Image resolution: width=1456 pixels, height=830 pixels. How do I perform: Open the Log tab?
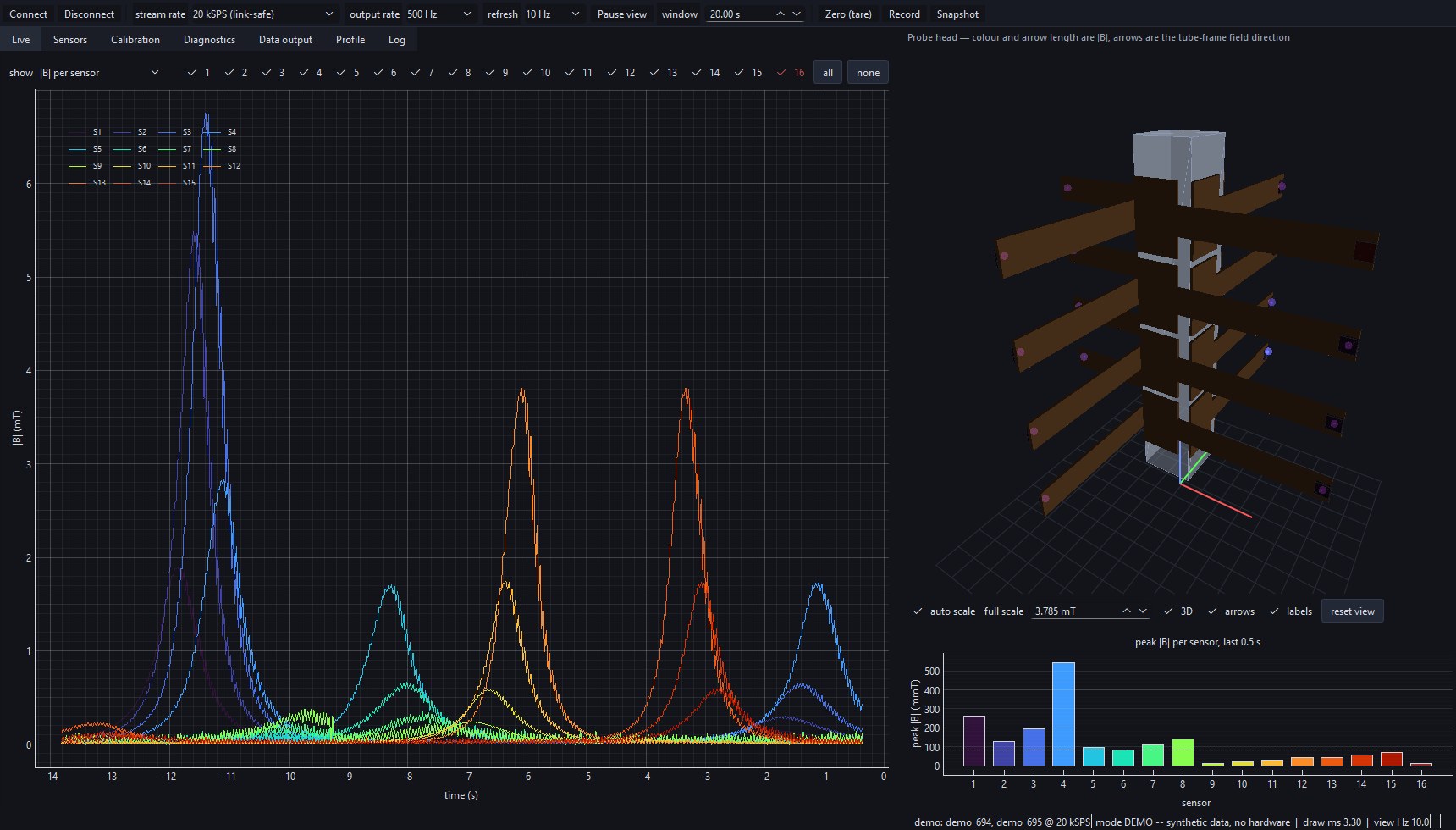pyautogui.click(x=397, y=40)
